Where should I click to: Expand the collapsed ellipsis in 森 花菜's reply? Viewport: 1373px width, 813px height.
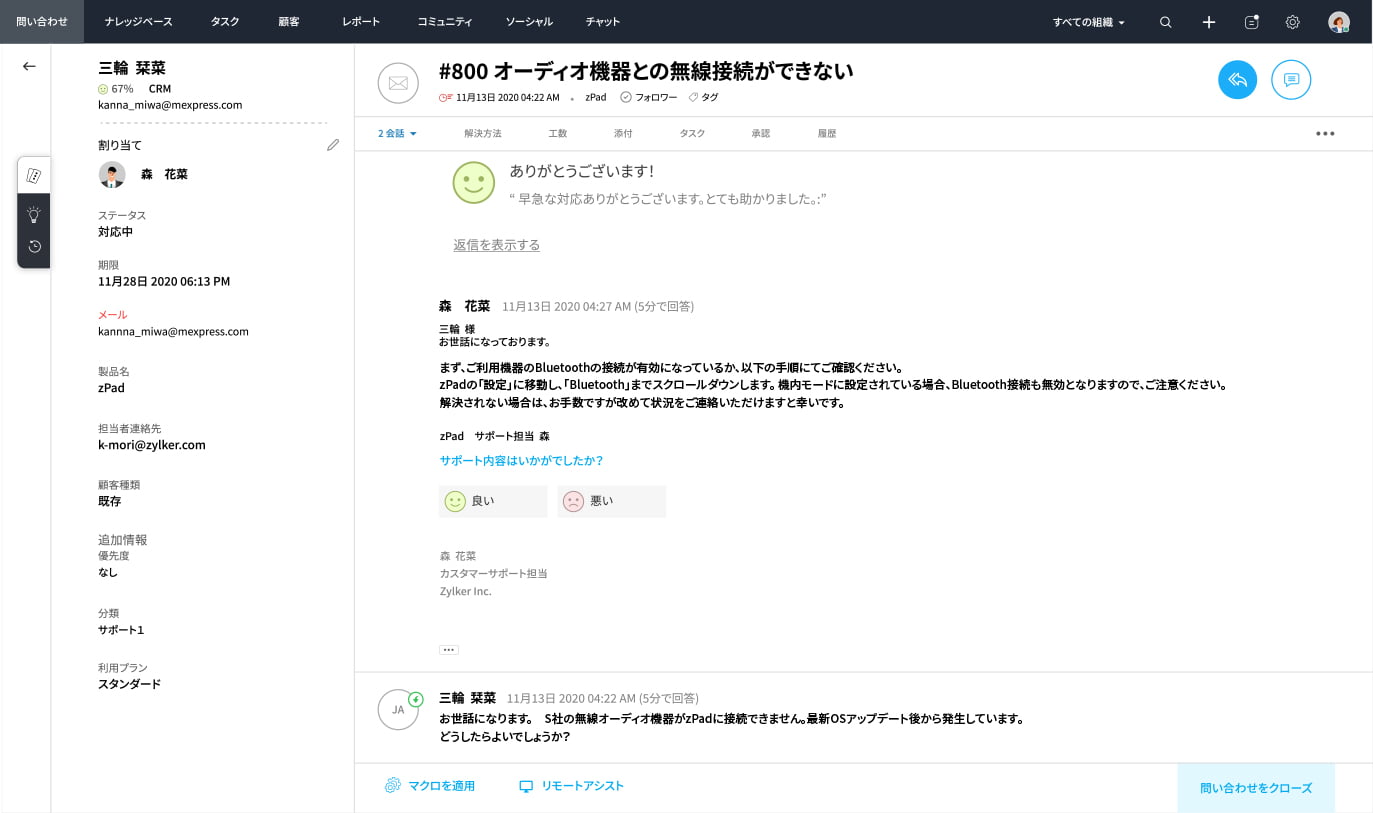click(449, 650)
